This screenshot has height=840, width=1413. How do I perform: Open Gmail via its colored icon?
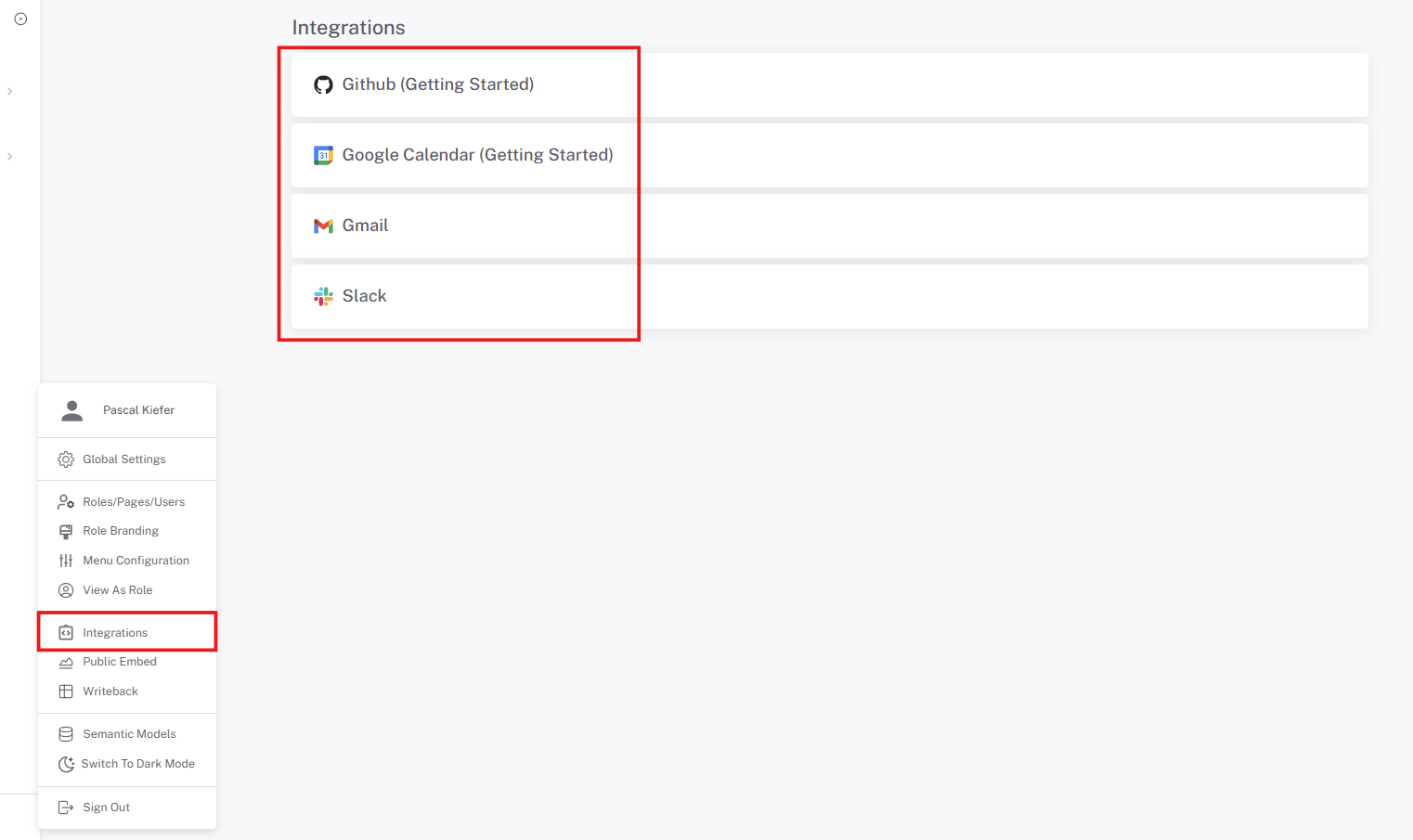322,226
